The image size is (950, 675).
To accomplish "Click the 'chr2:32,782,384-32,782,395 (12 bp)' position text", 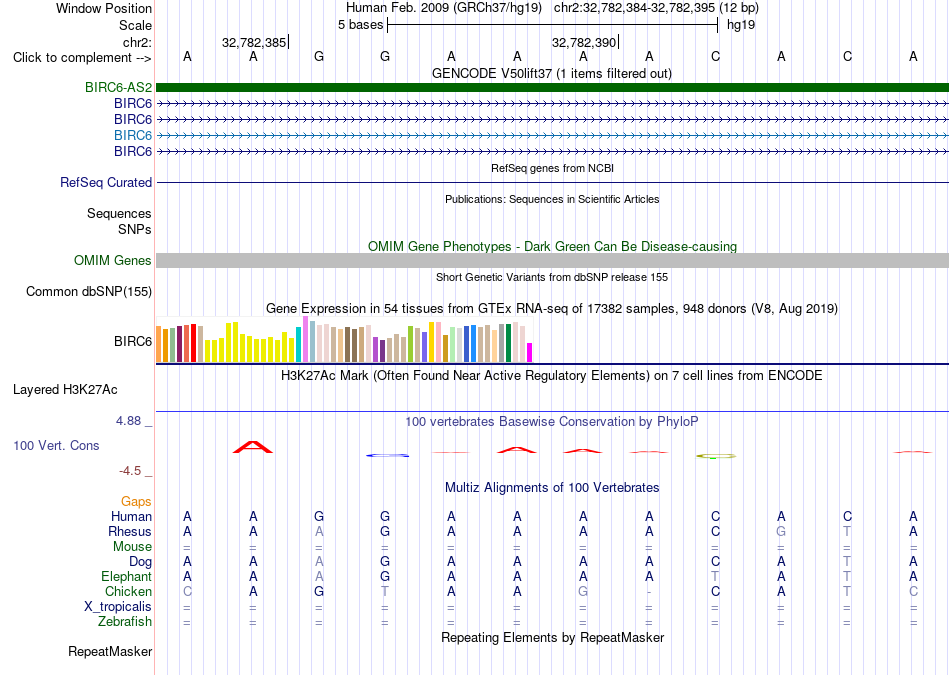I will (x=656, y=8).
